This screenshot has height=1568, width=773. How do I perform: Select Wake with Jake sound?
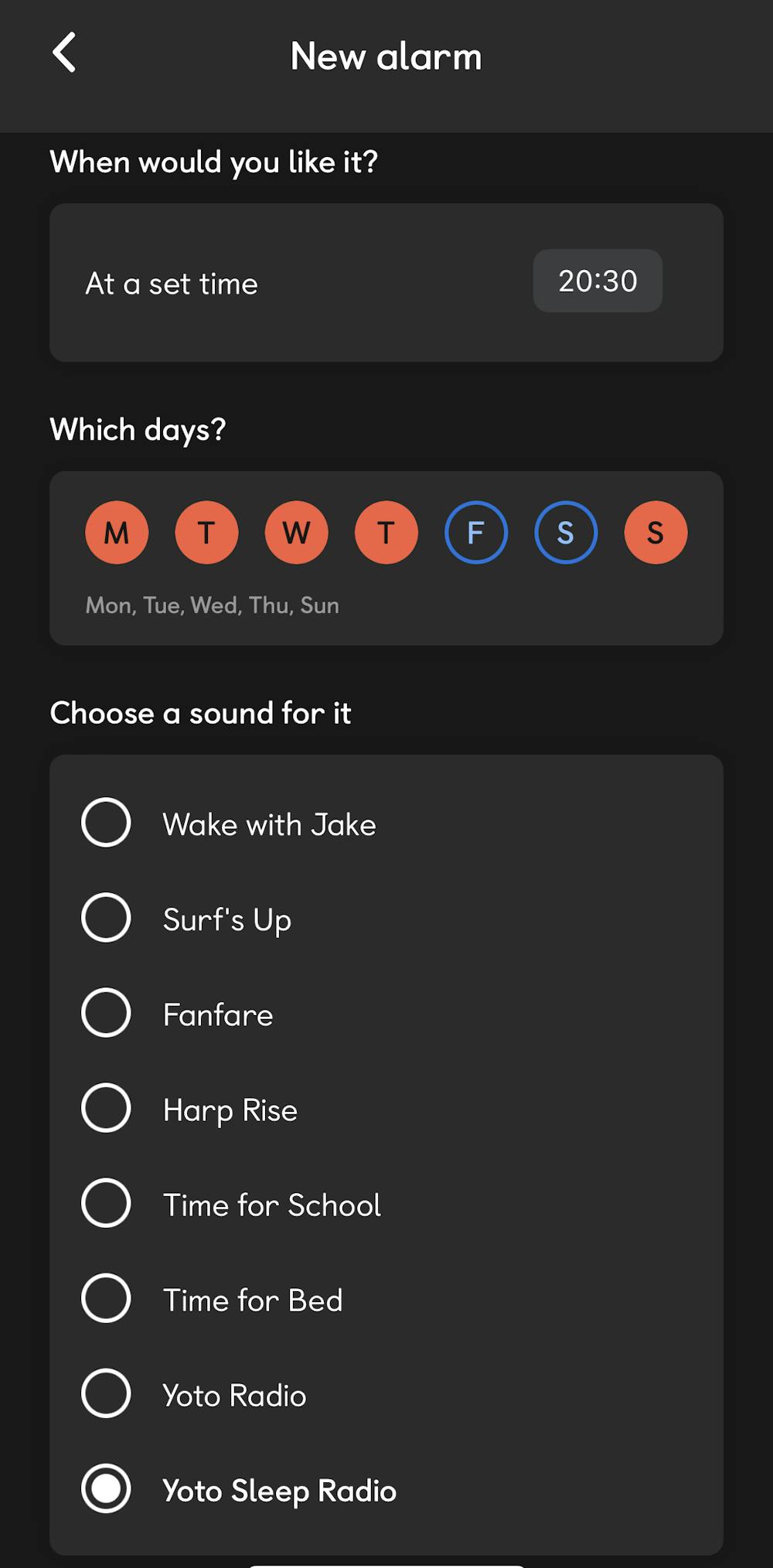tap(106, 823)
